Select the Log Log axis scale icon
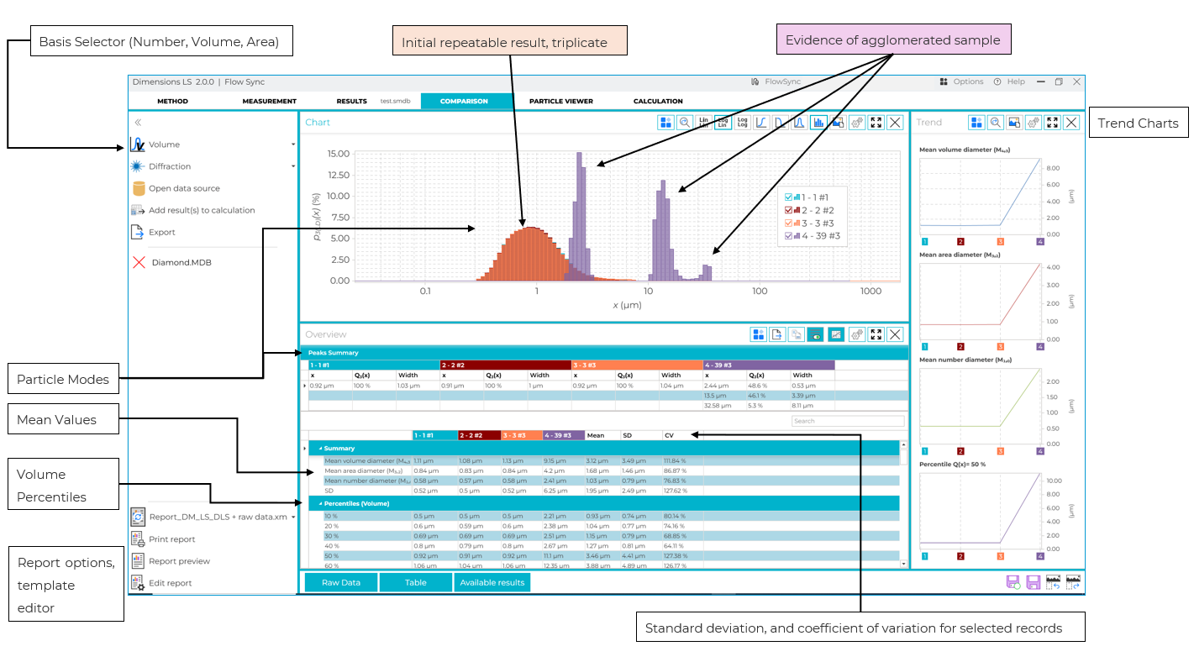1194x662 pixels. point(742,123)
